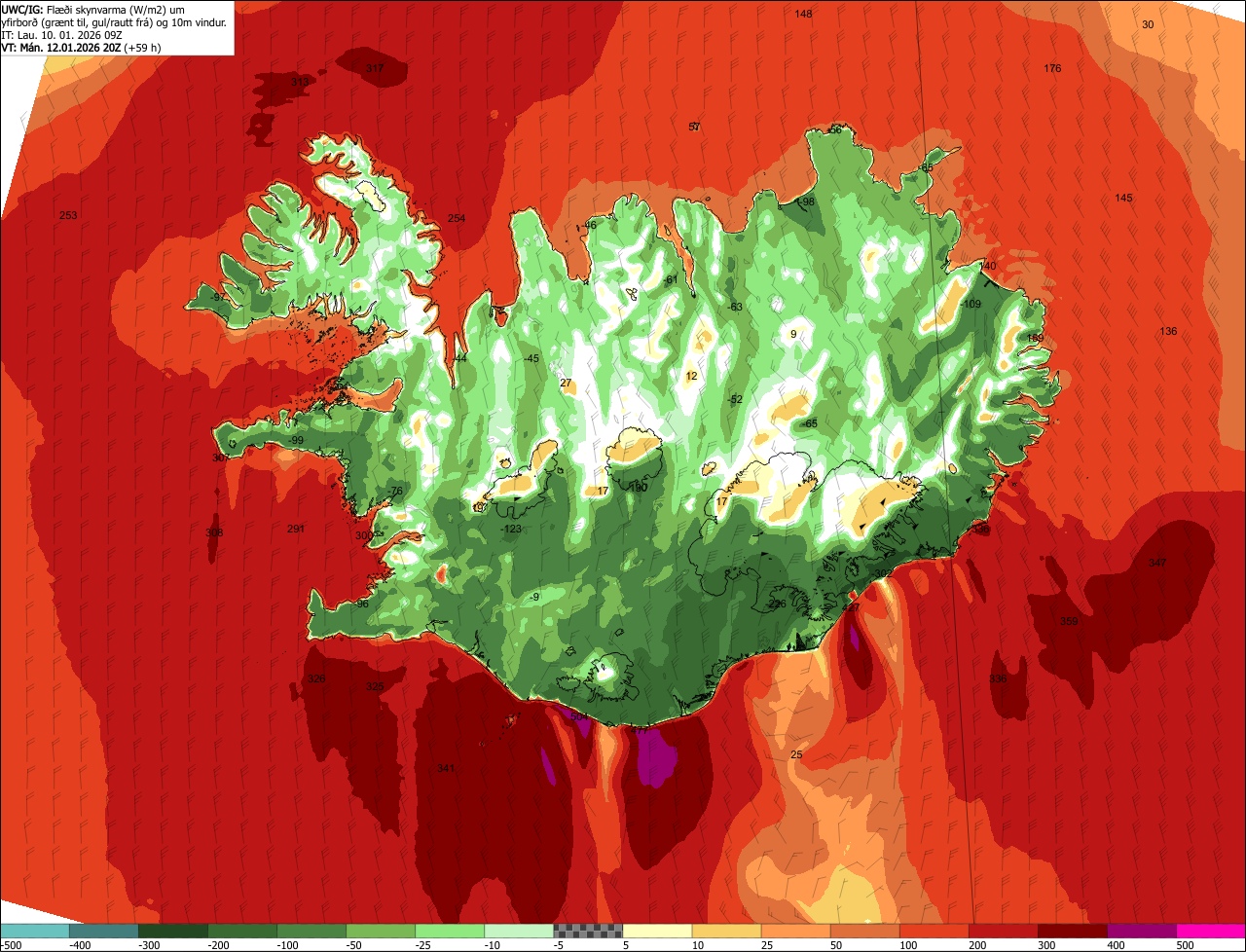Image resolution: width=1246 pixels, height=952 pixels.
Task: Select the value 326 southwest of Reykjanes
Action: point(316,678)
